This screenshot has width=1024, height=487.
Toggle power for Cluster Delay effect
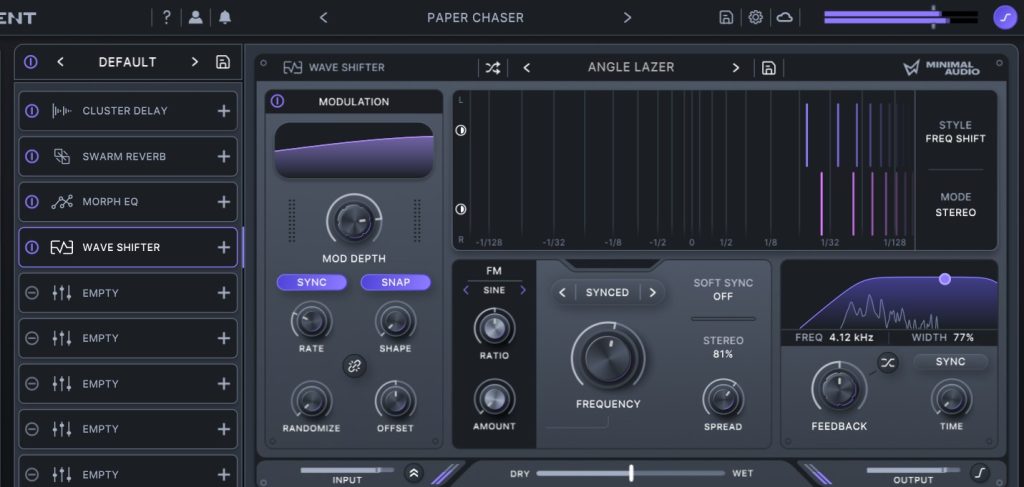click(x=32, y=111)
